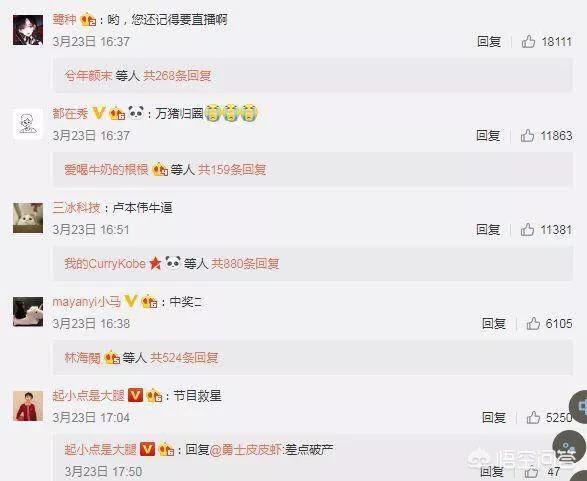Click the panda badge next to 都在秀

(x=136, y=112)
